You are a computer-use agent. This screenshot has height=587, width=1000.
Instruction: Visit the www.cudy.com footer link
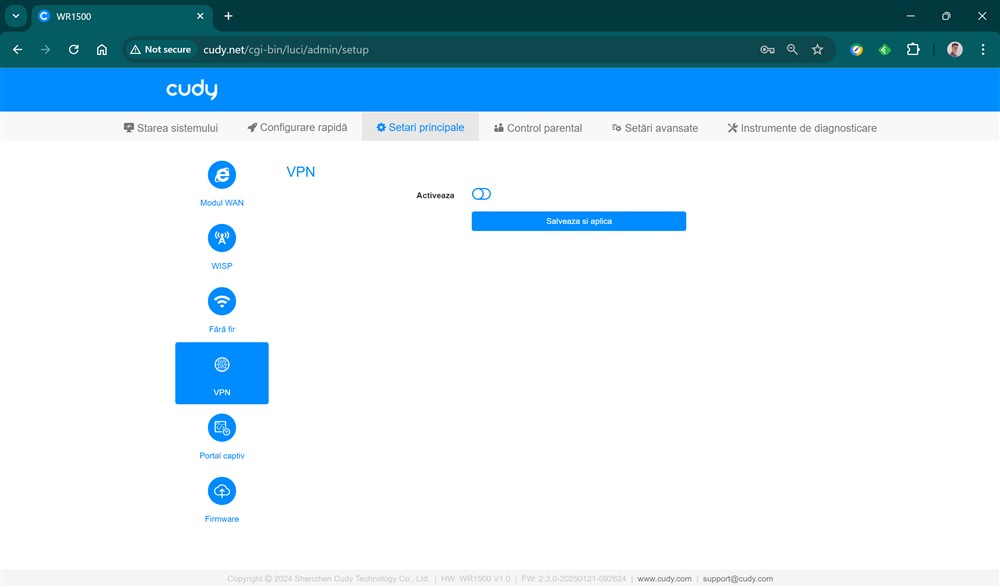(x=664, y=578)
